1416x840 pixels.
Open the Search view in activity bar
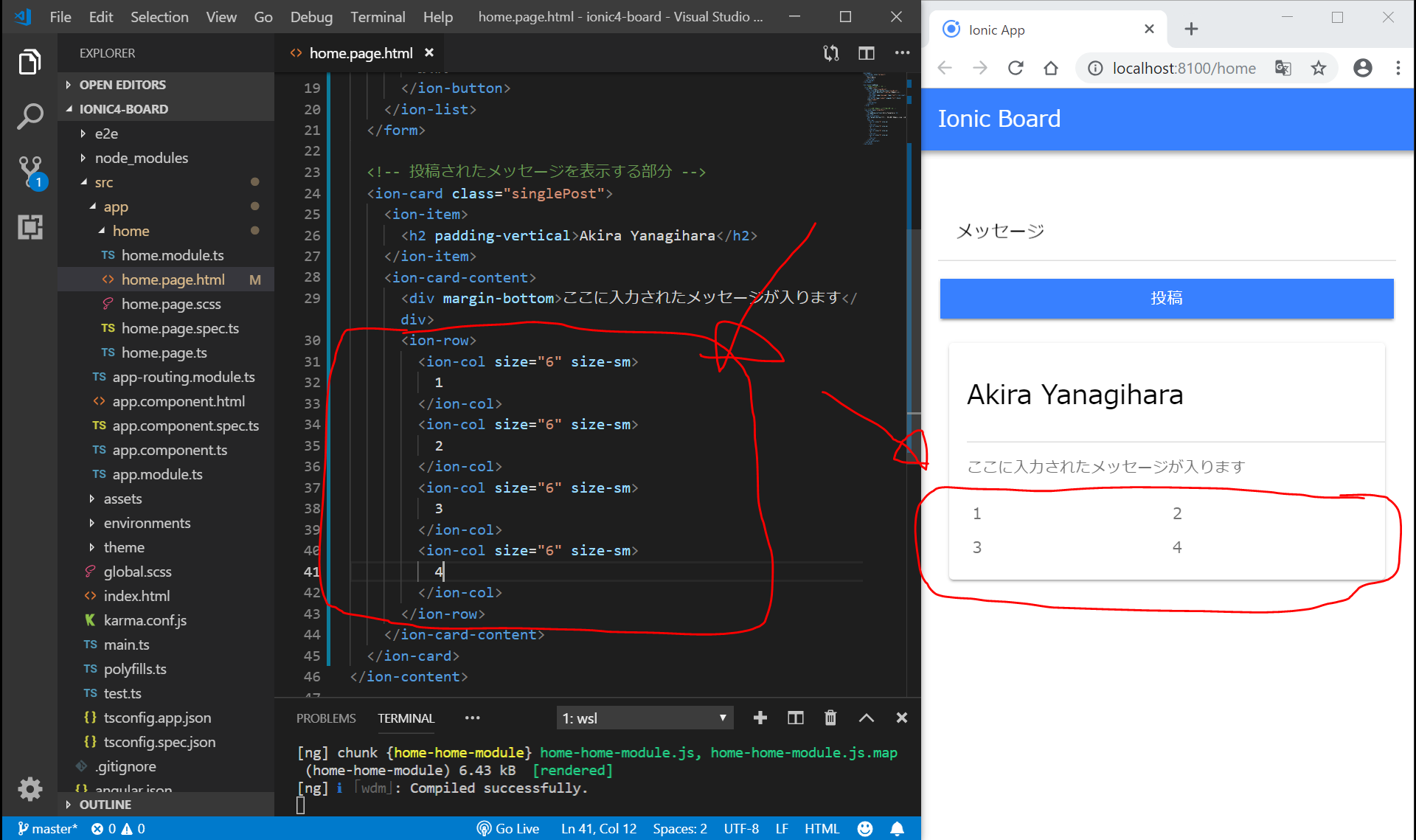[x=29, y=117]
